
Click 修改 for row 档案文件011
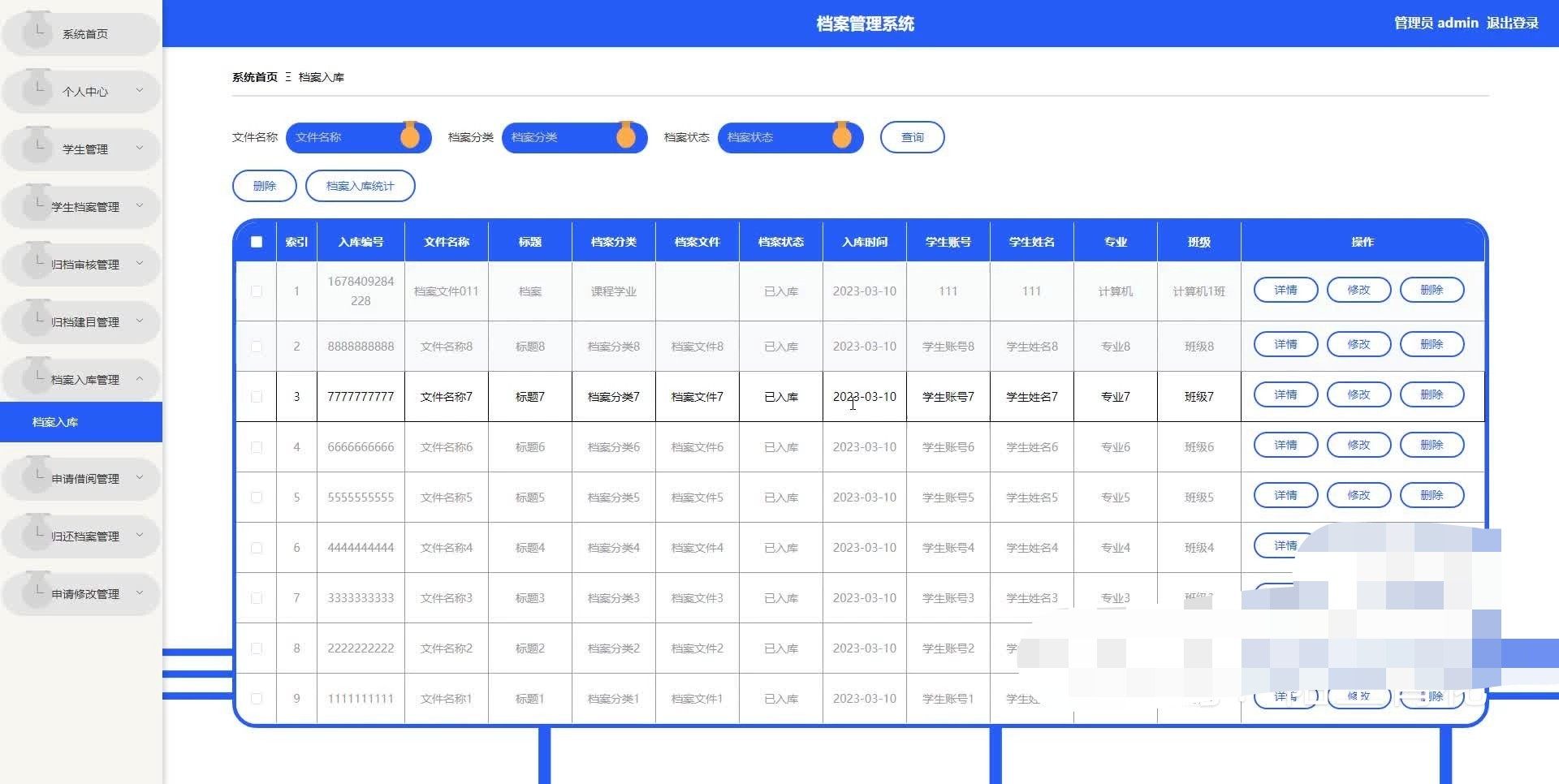1359,290
